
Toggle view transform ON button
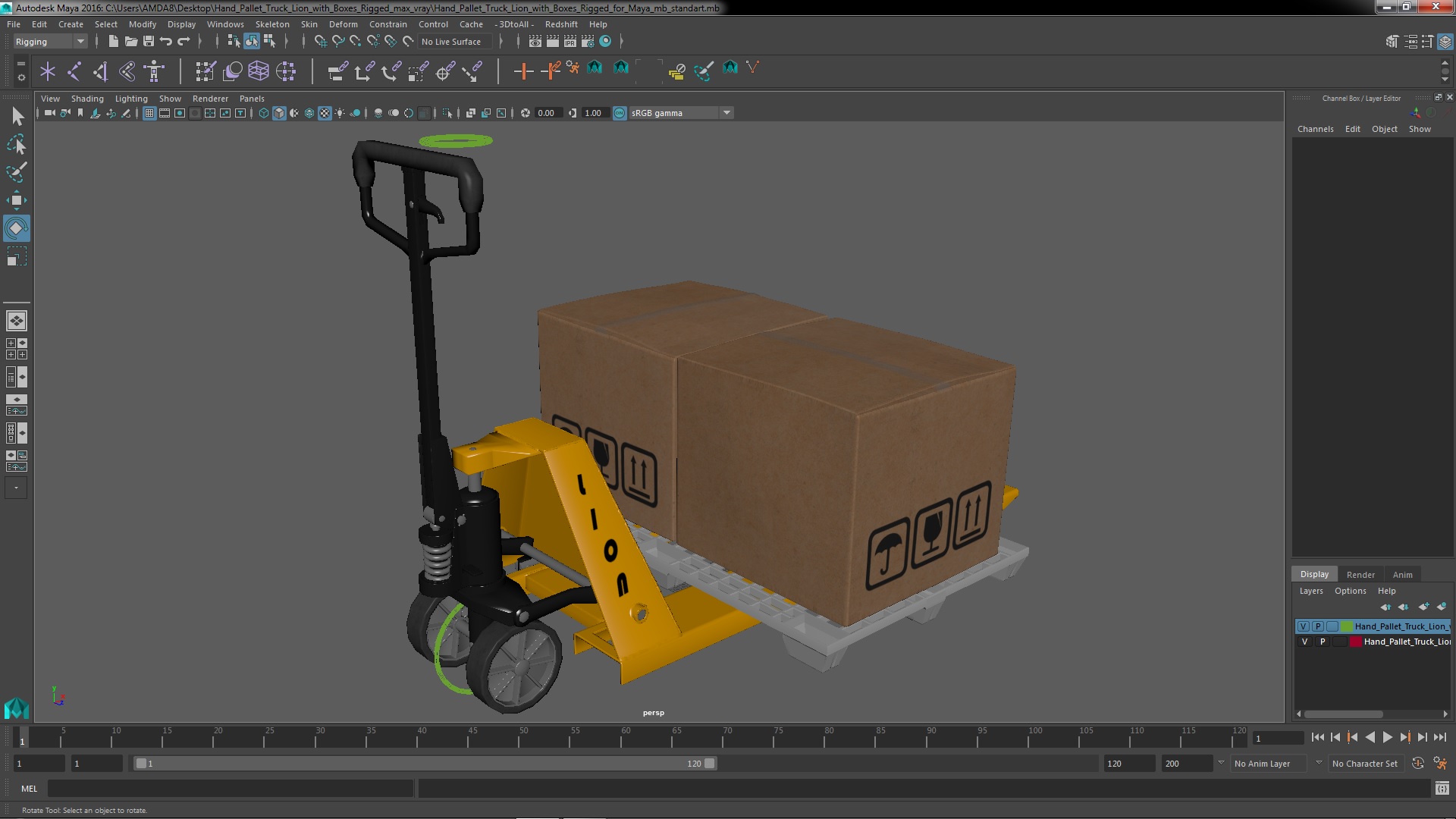(620, 113)
